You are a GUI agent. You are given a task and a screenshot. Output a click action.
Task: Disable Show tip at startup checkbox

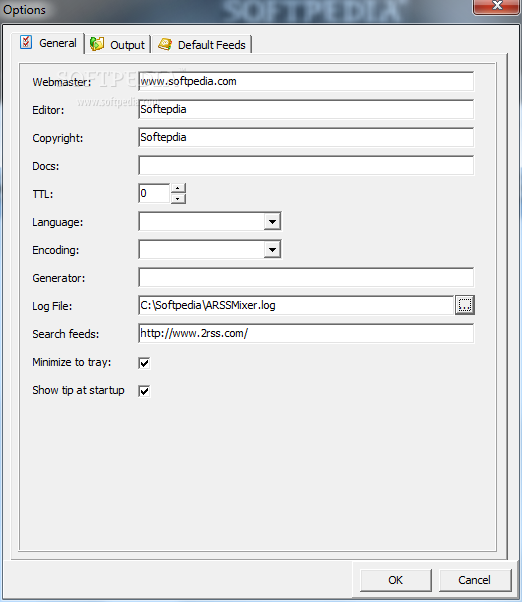(144, 391)
